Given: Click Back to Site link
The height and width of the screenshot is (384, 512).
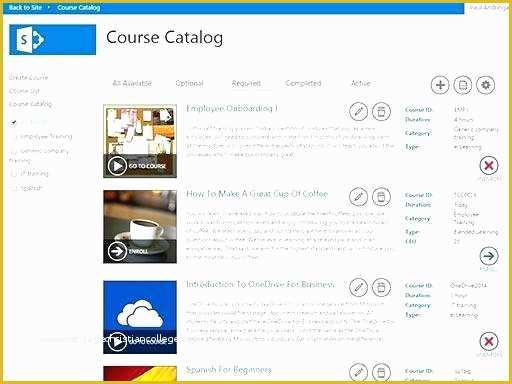Looking at the screenshot, I should coord(25,7).
